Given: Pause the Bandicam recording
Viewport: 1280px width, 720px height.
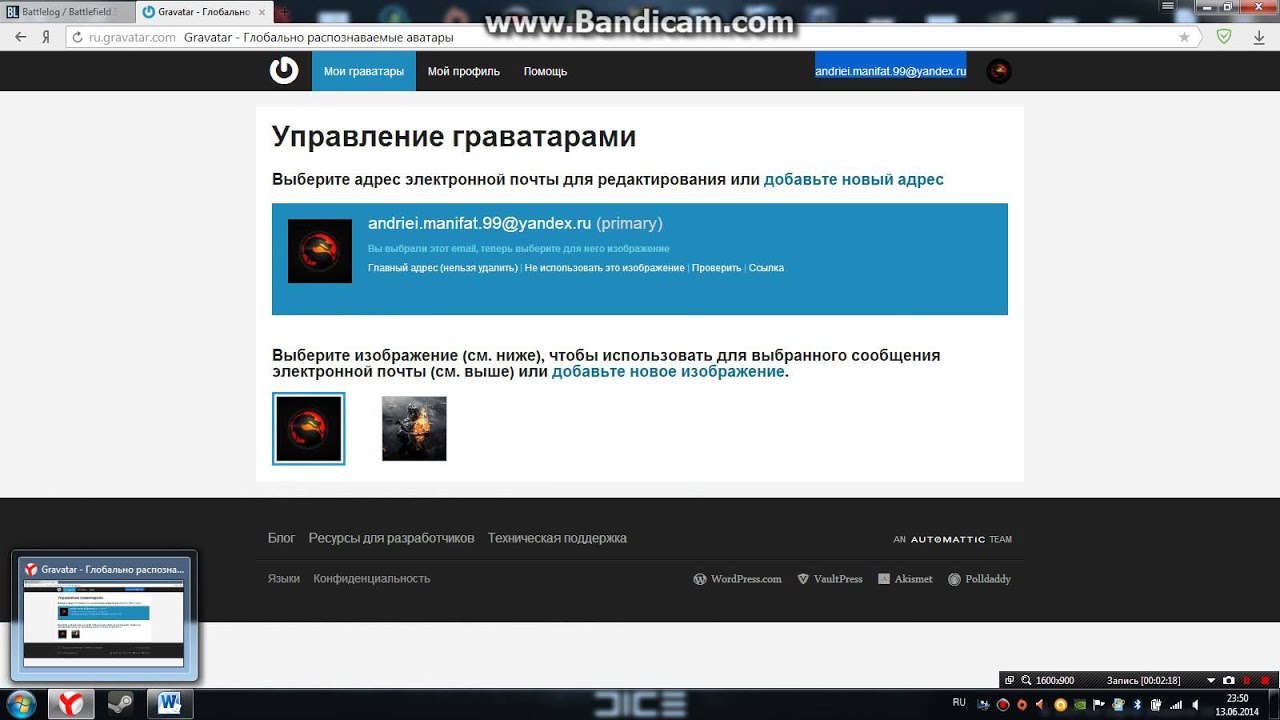Looking at the screenshot, I should pos(1247,680).
